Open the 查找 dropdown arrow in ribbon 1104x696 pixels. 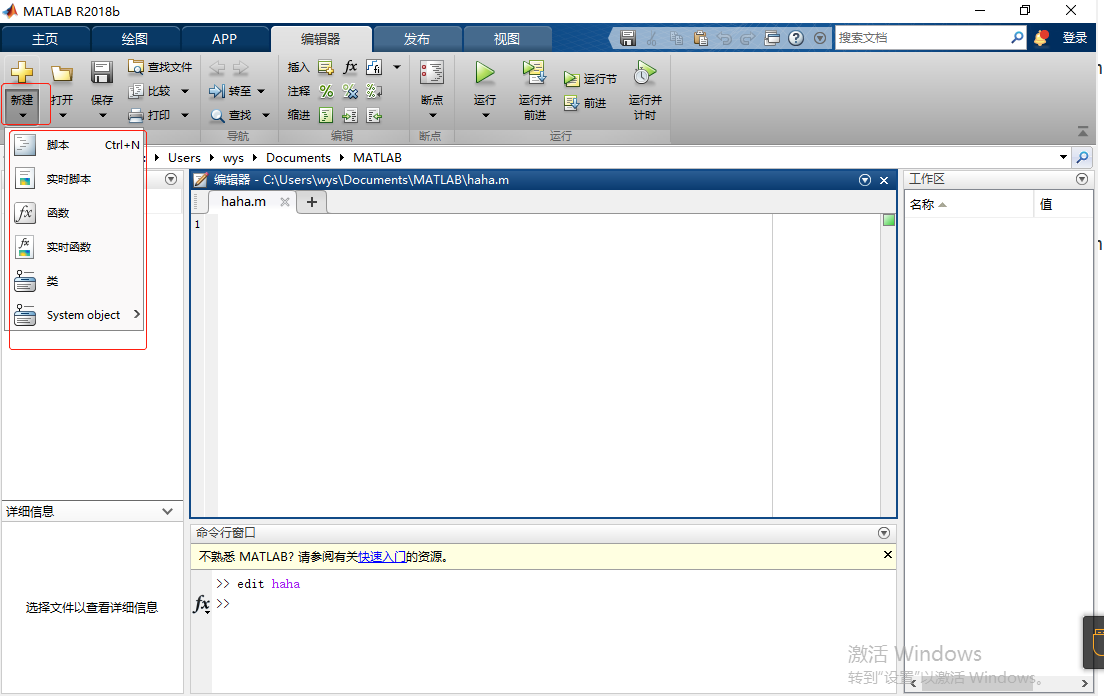tap(266, 115)
